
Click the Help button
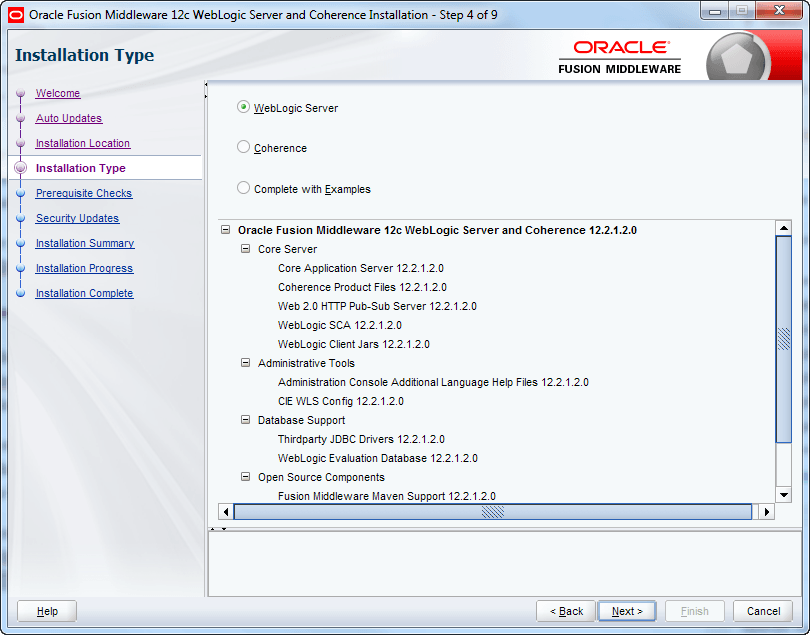[47, 611]
